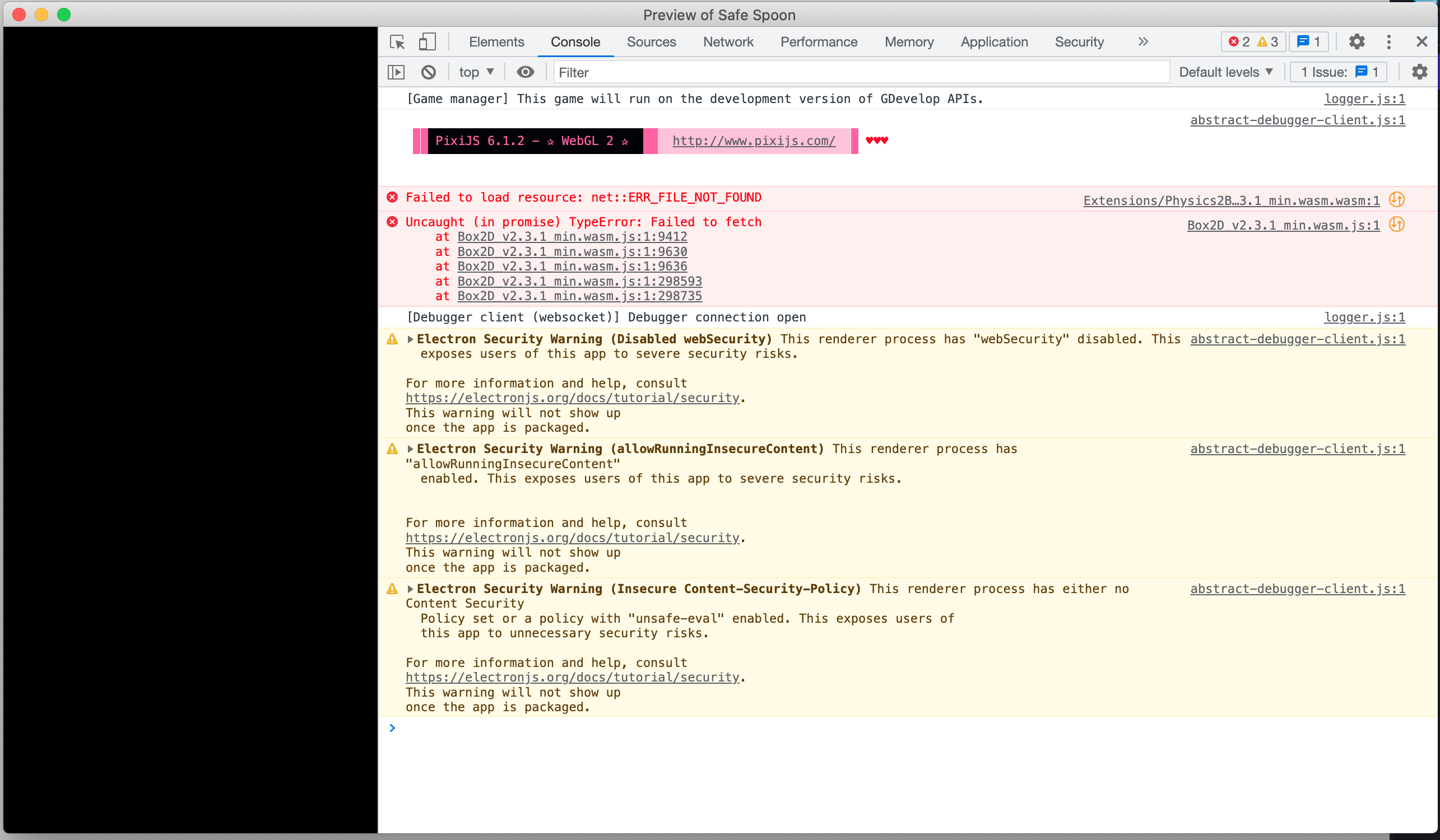Open the three-dot customize DevTools menu
The image size is (1440, 840).
click(1390, 41)
